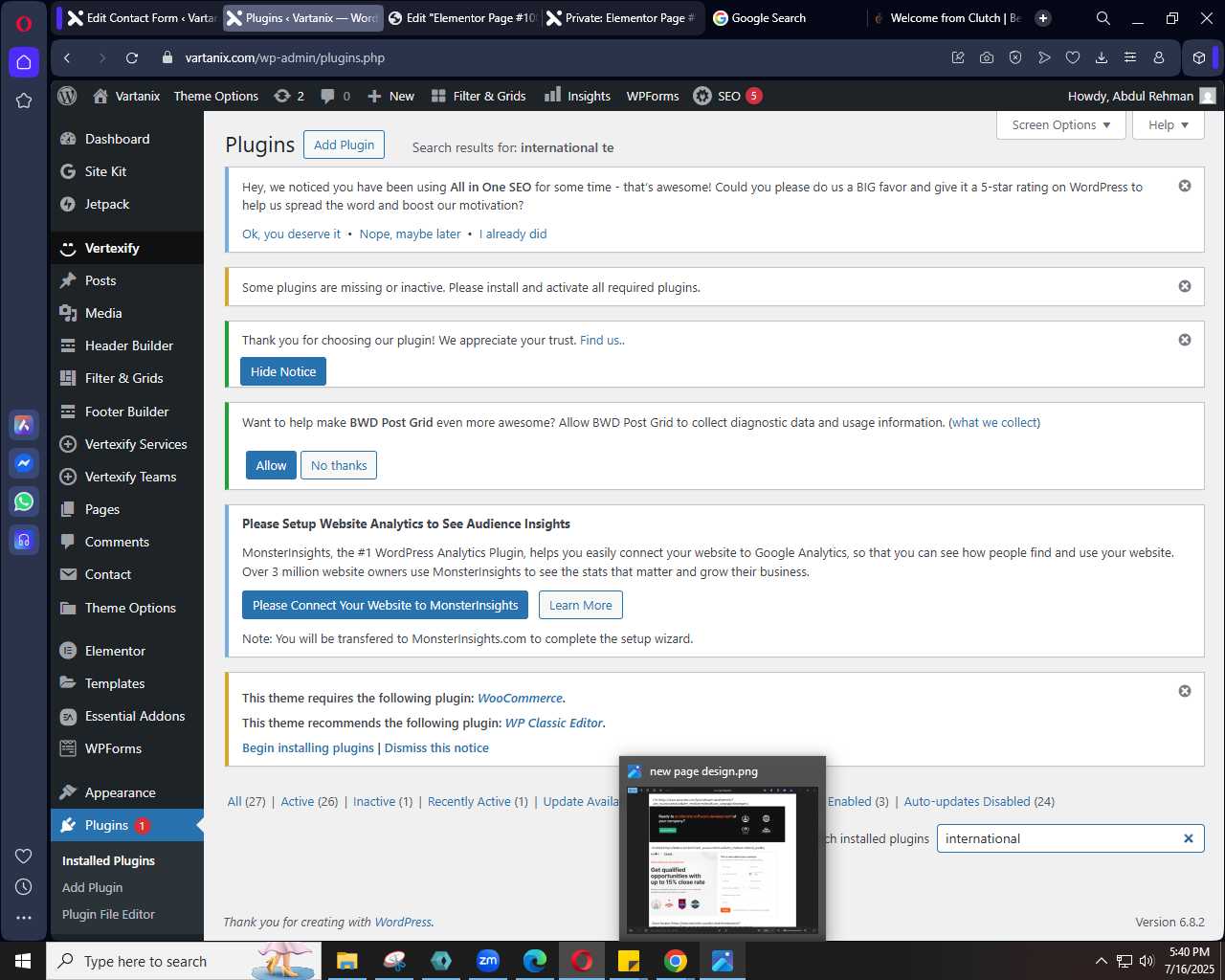Click the Add Plugin button beside Plugins heading
Screen dimensions: 1225x980
(x=344, y=145)
